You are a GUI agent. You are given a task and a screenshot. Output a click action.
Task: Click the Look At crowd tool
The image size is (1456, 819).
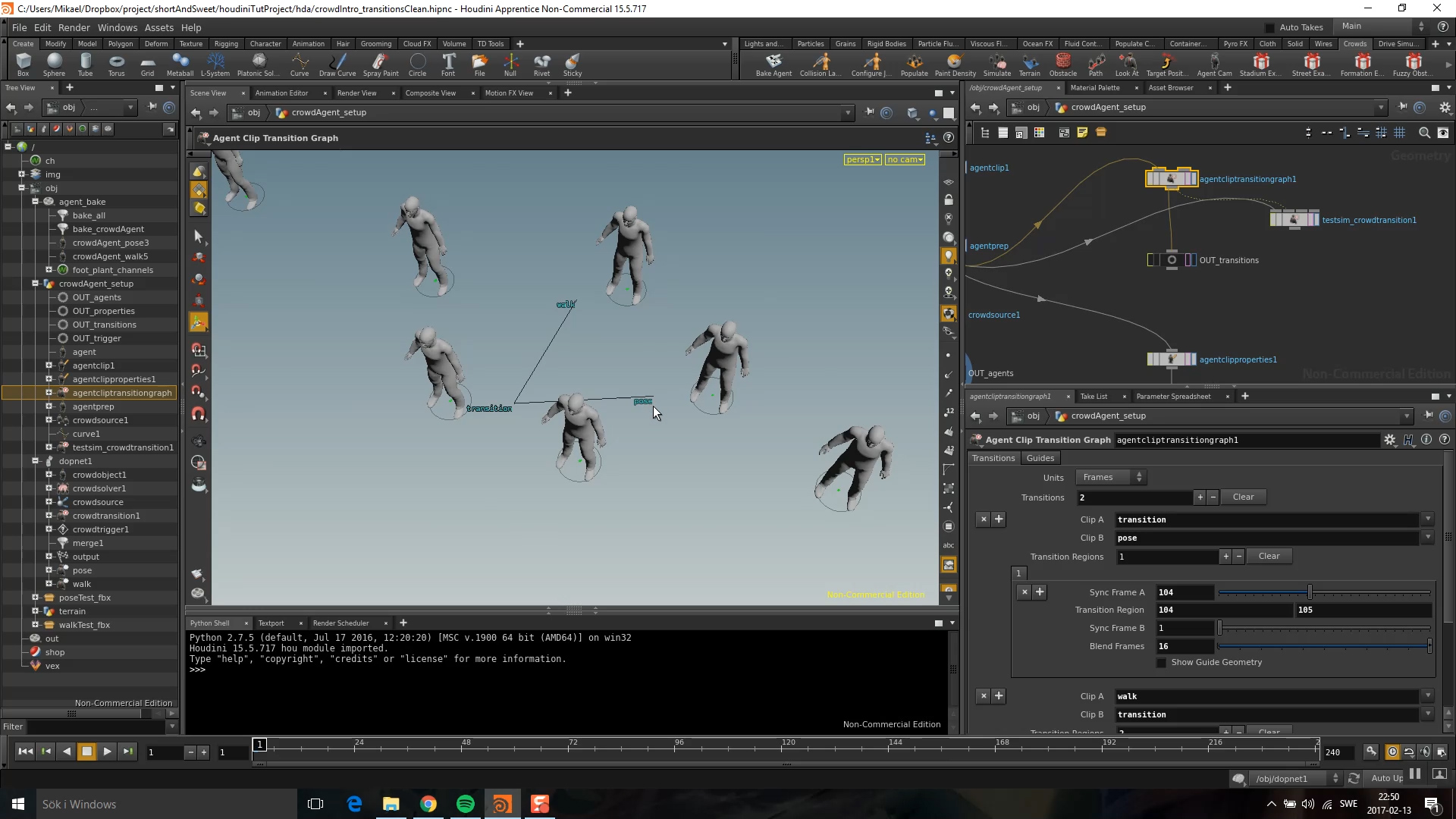point(1127,64)
